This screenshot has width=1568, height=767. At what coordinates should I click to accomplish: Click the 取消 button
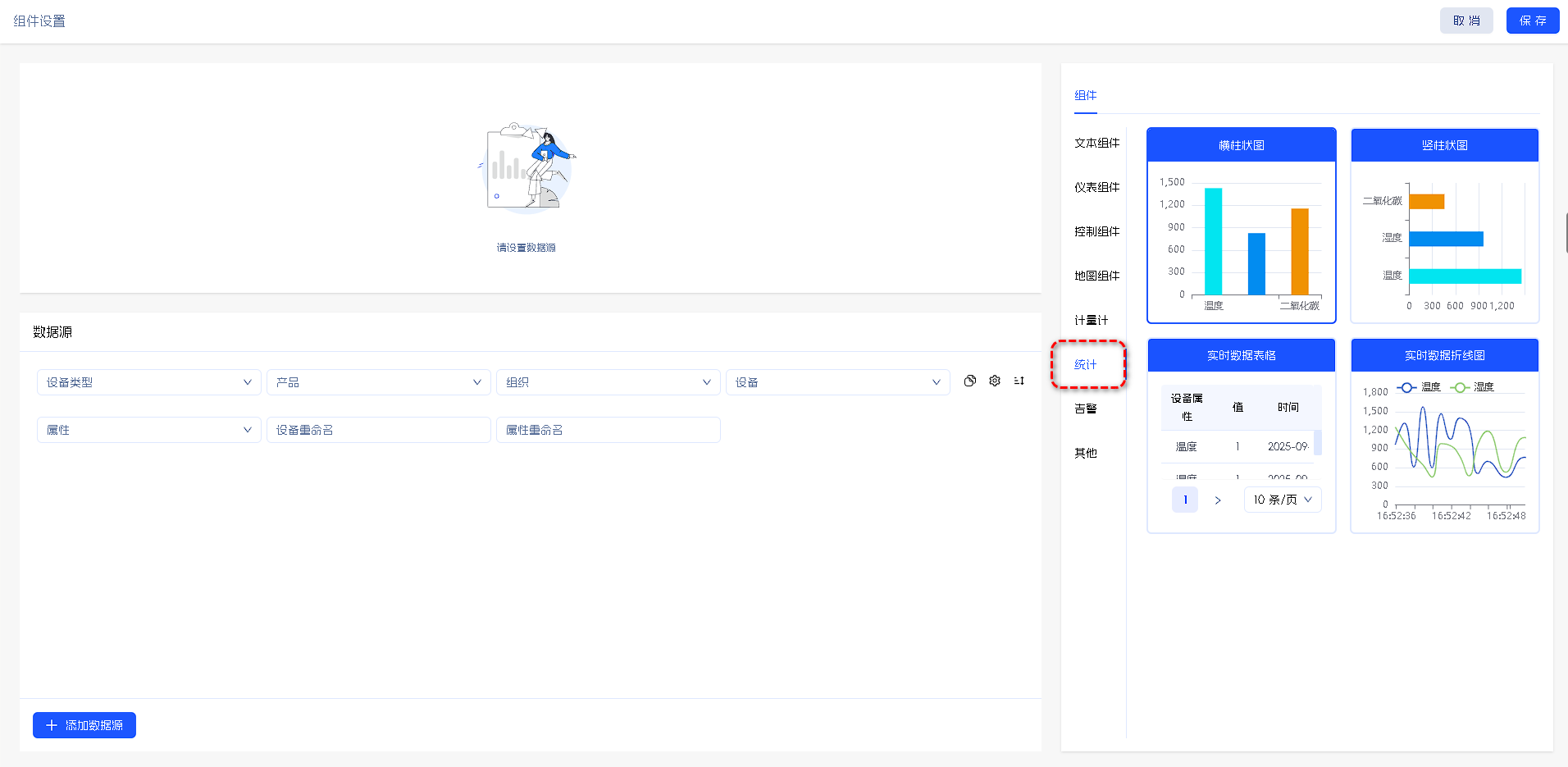tap(1466, 21)
